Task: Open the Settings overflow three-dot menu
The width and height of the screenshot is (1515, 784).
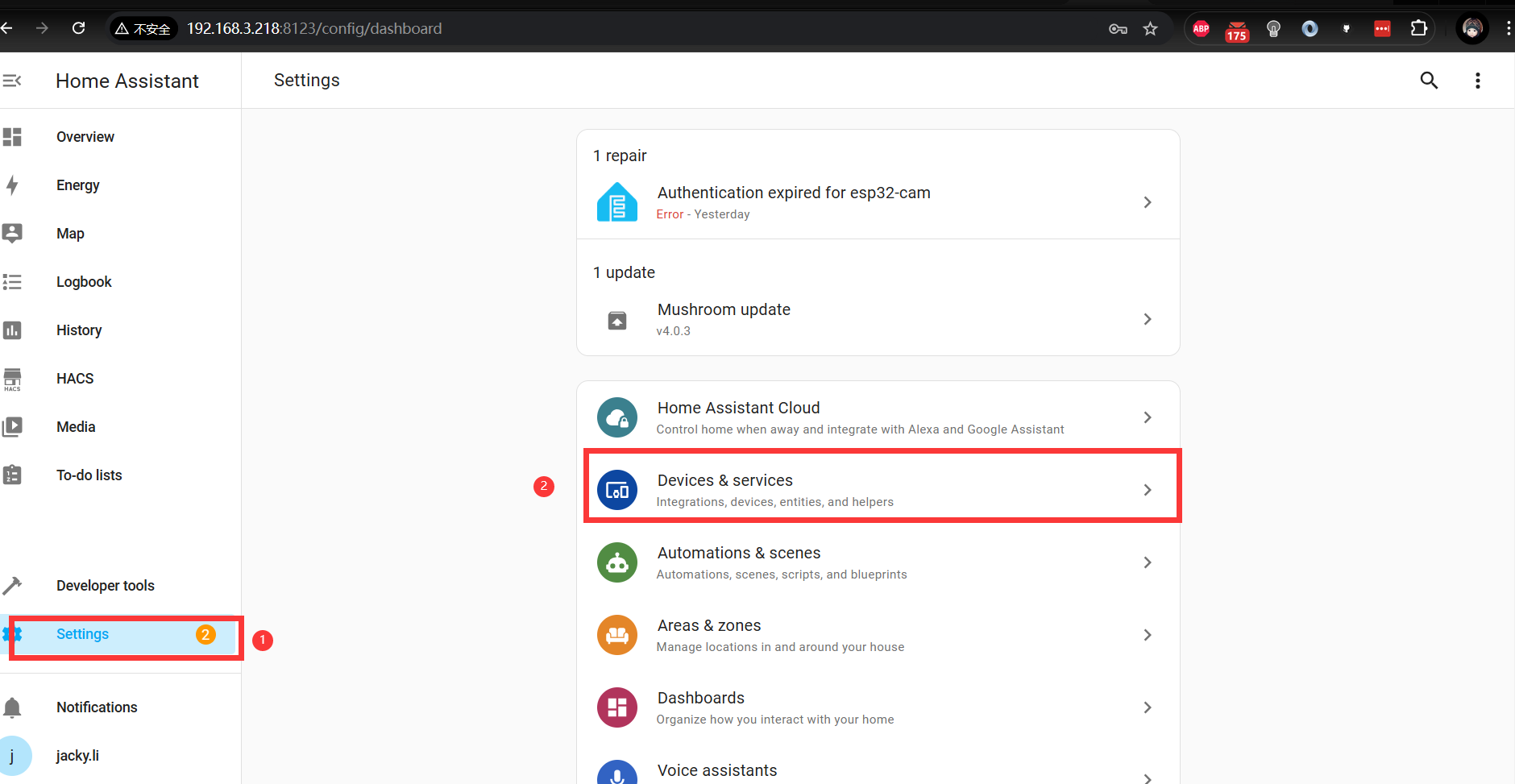Action: pos(1478,81)
